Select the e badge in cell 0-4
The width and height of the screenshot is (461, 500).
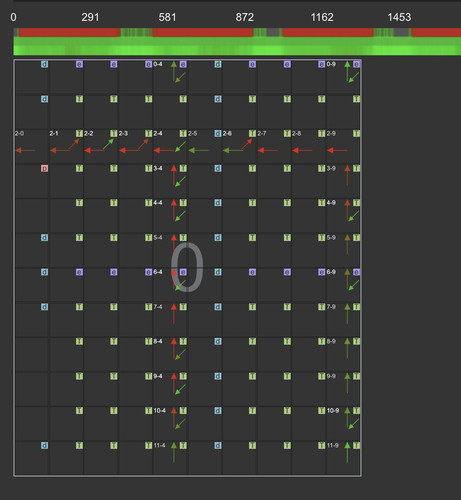click(183, 64)
